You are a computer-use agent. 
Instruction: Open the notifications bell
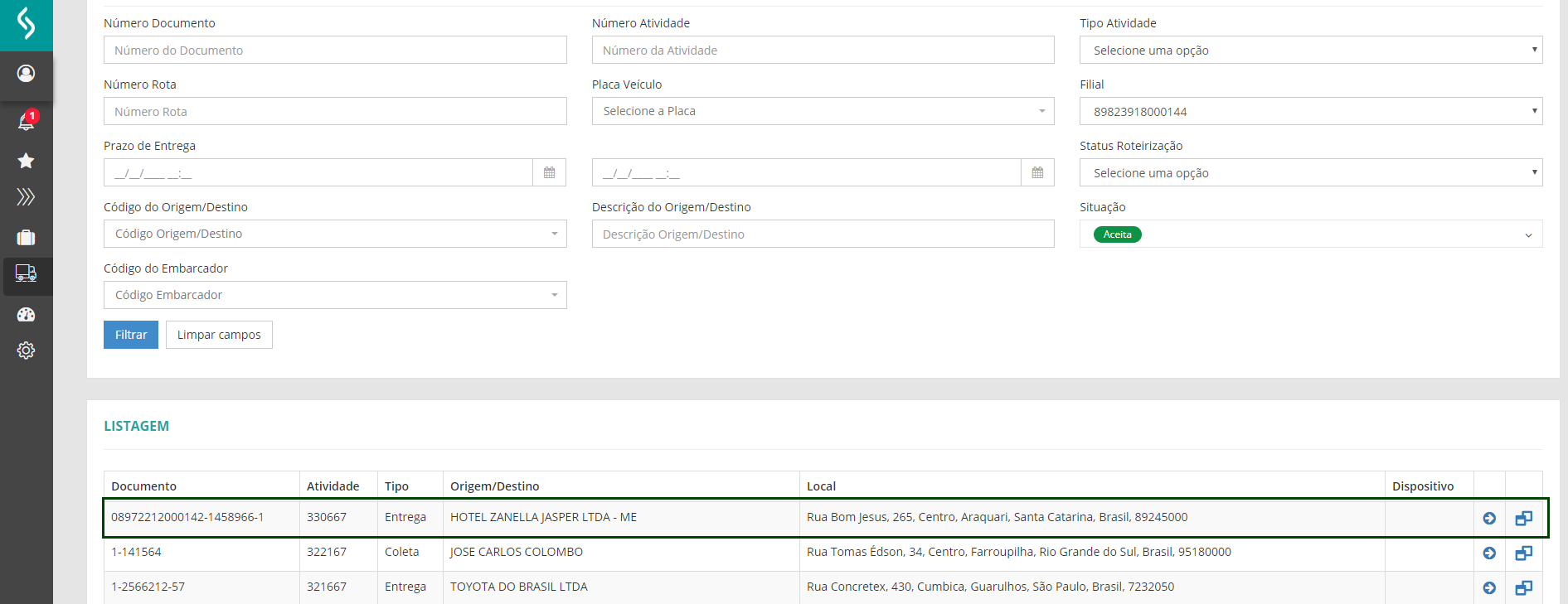click(26, 122)
